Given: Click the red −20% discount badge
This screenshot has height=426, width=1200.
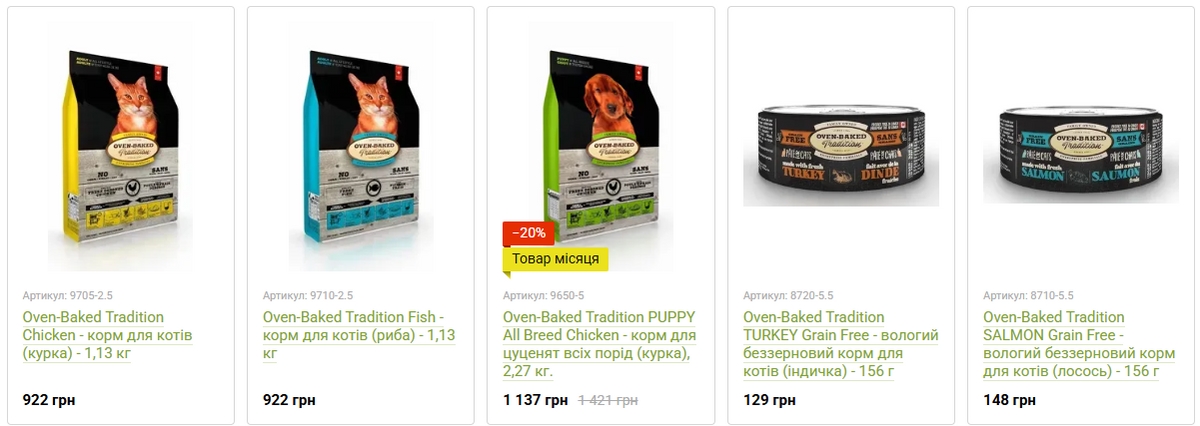Looking at the screenshot, I should 528,233.
